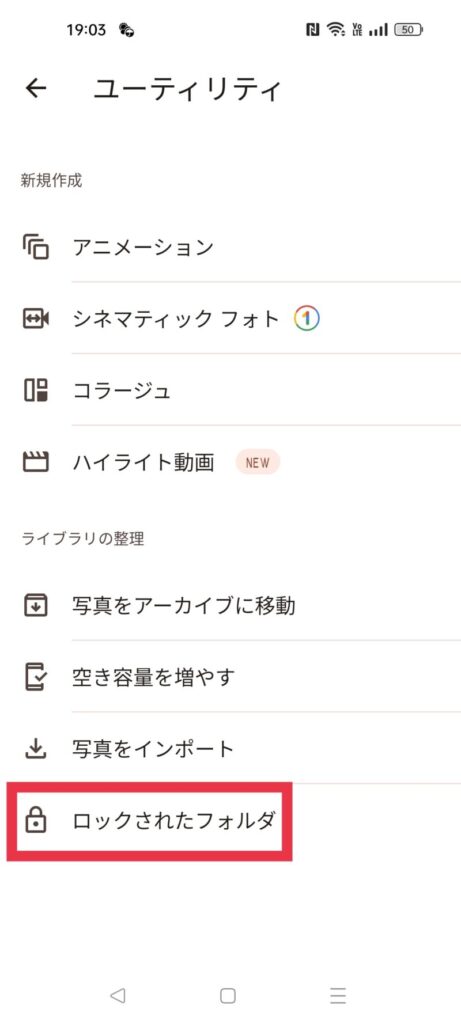This screenshot has height=1024, width=461.
Task: Tap the シネマティック フォト film icon
Action: tap(36, 319)
